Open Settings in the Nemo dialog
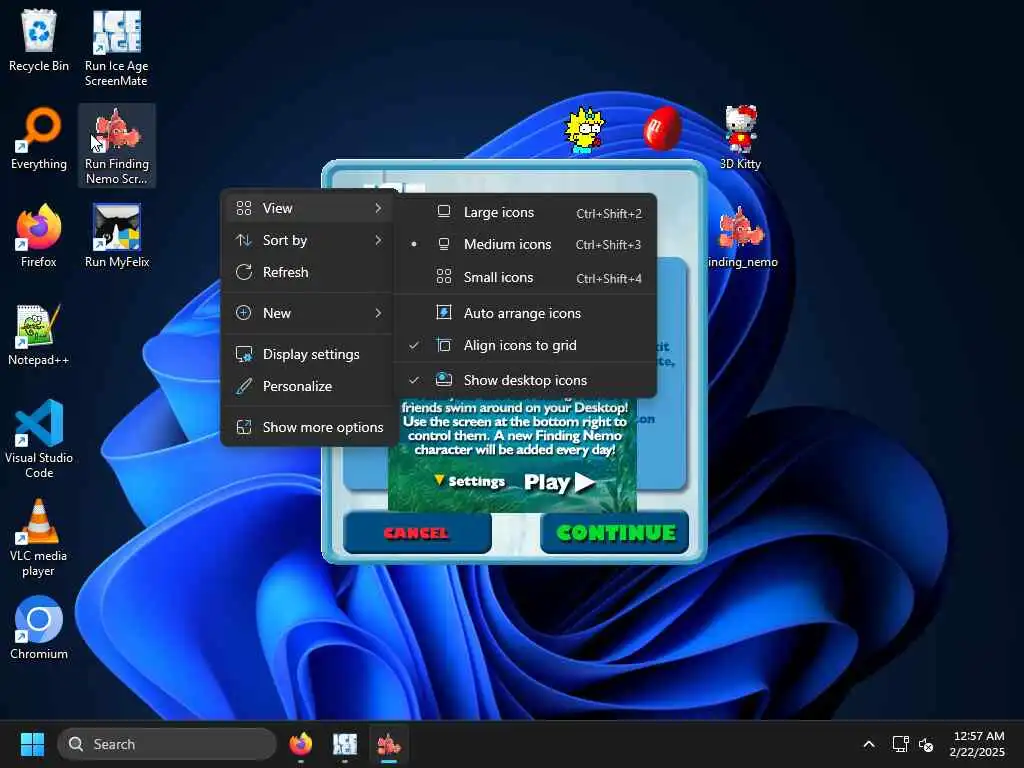1024x768 pixels. coord(470,481)
